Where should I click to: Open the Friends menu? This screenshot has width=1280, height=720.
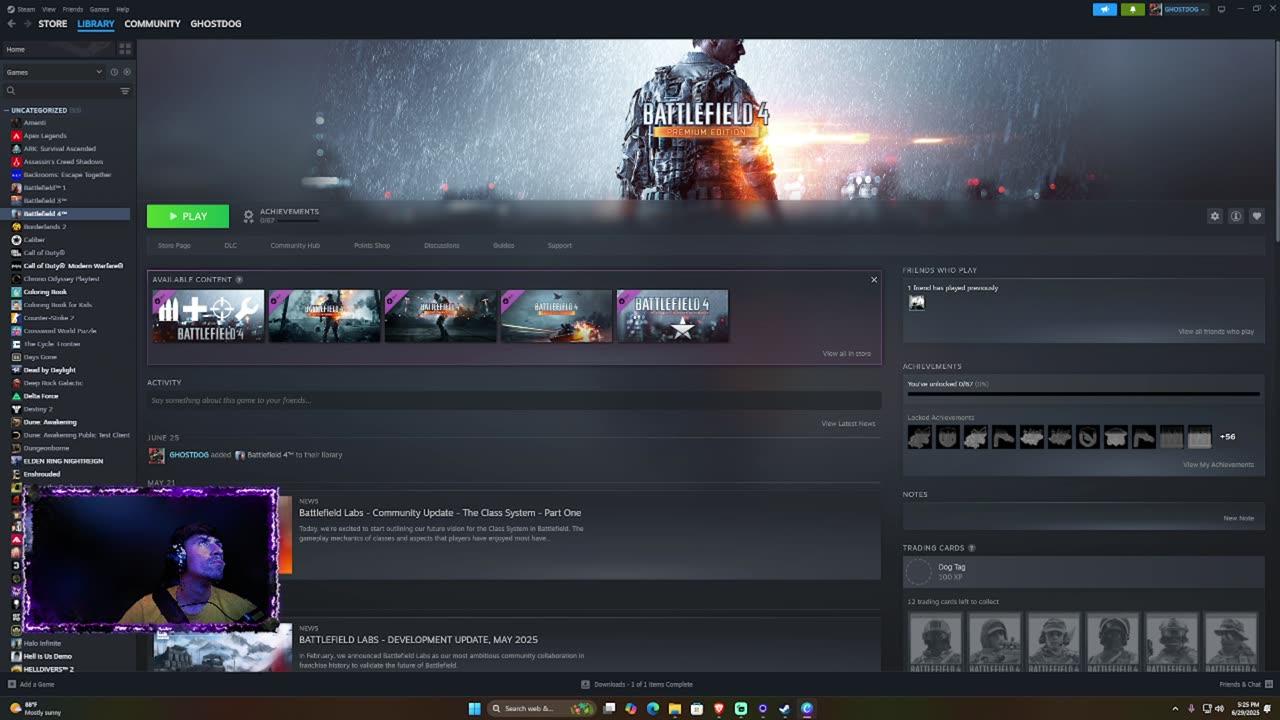click(x=73, y=9)
